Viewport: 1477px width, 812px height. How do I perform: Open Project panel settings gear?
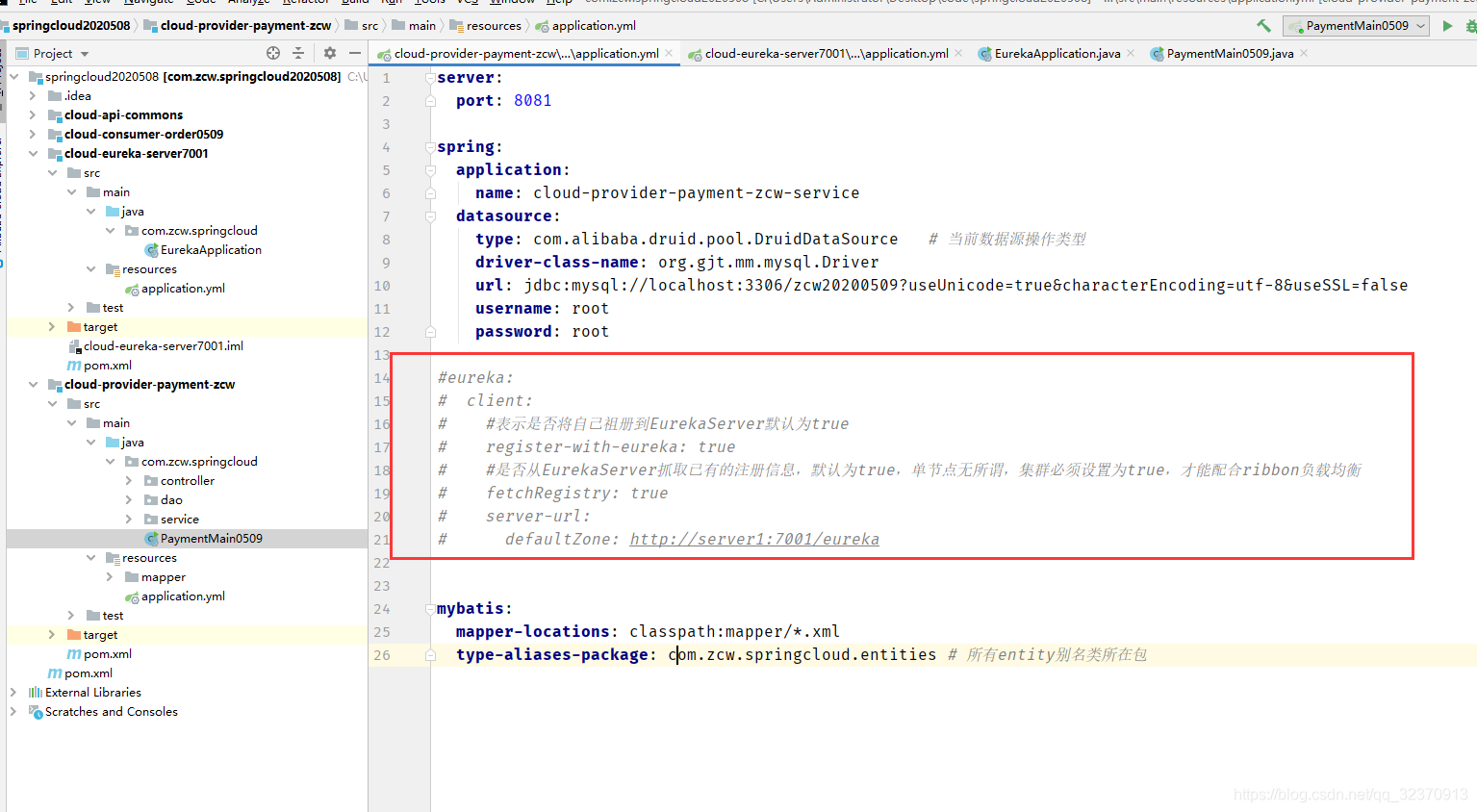[330, 53]
